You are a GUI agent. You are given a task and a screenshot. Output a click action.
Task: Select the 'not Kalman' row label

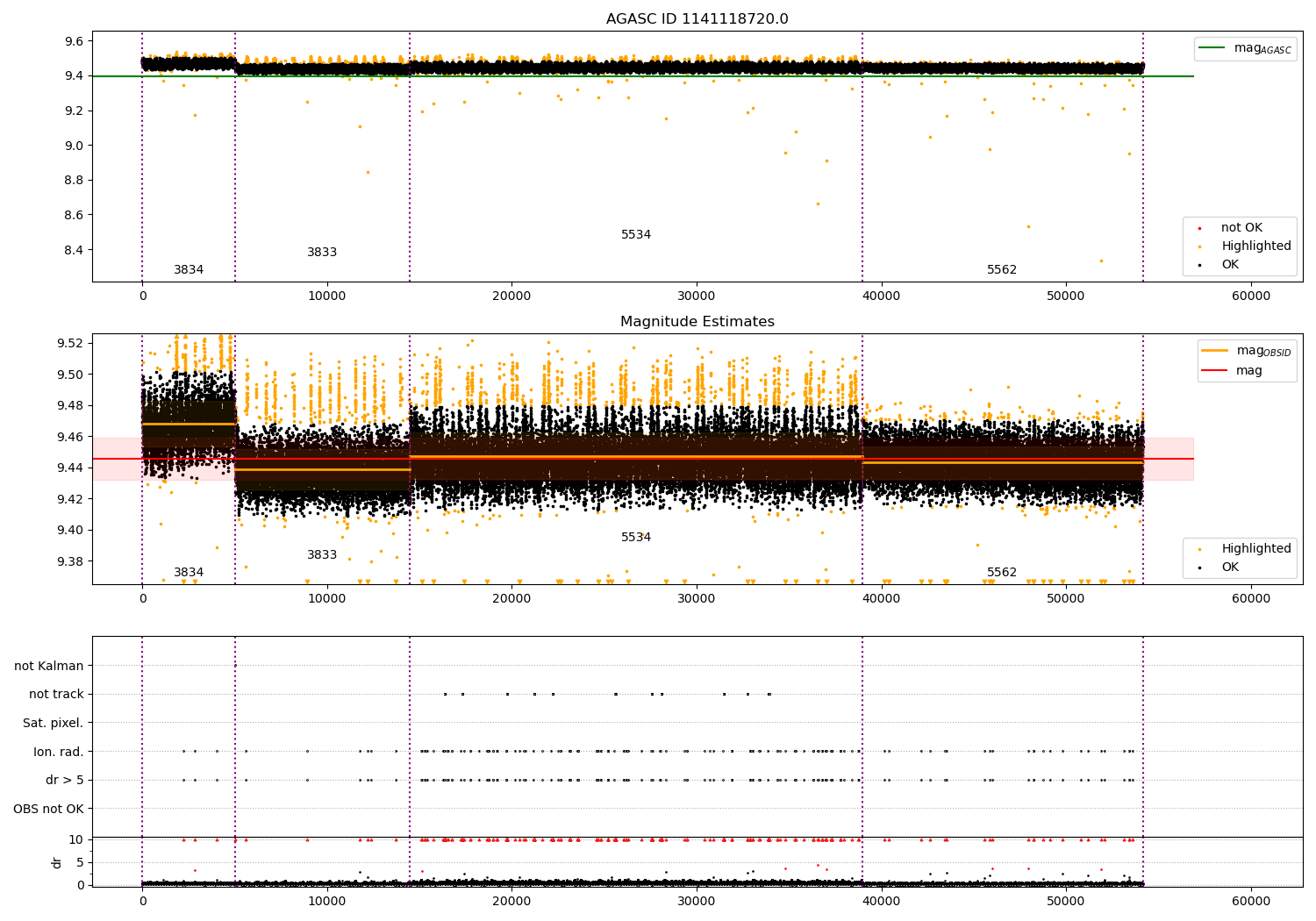pos(49,667)
